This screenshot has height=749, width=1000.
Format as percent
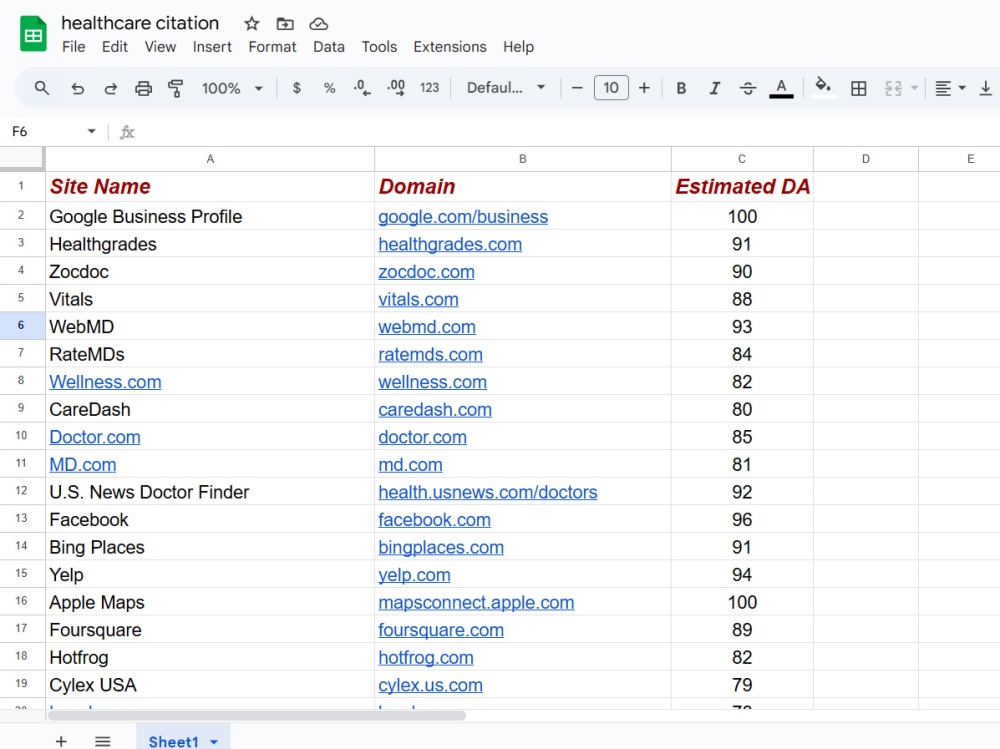tap(329, 88)
